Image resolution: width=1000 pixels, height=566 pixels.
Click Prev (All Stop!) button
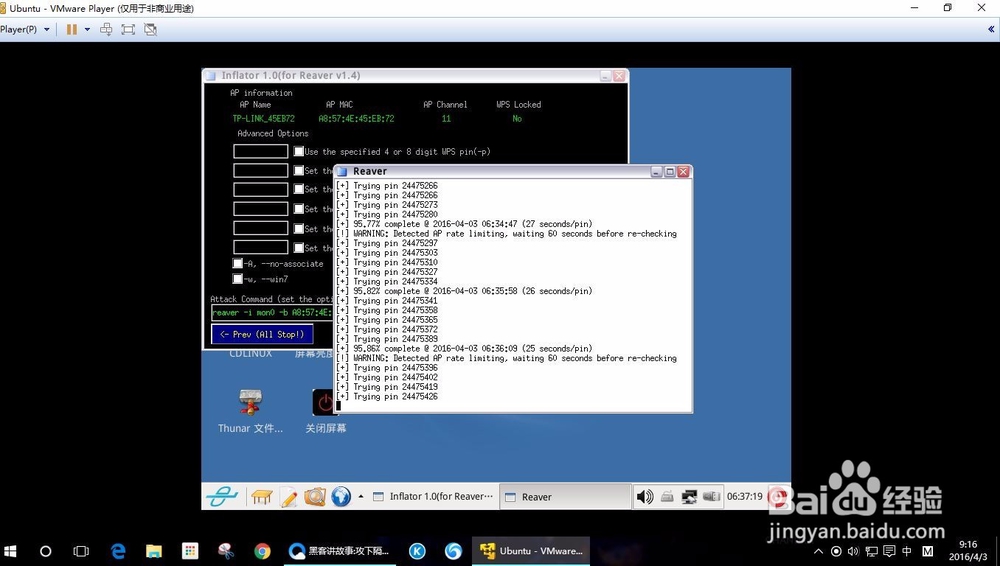[x=262, y=334]
